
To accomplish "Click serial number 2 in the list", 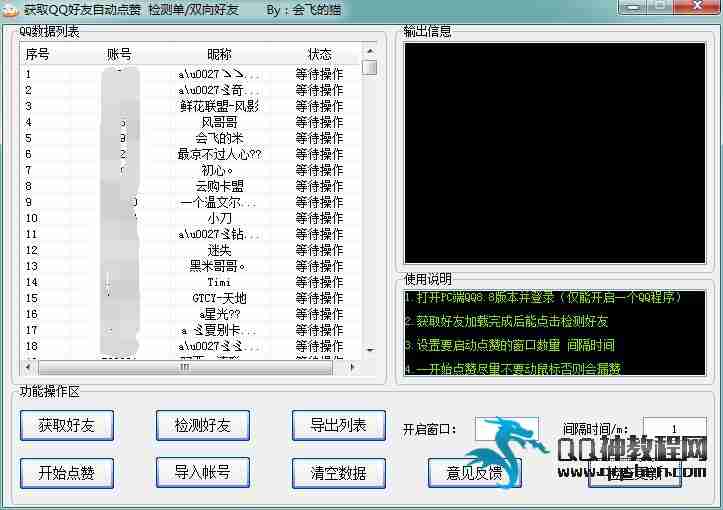I will pyautogui.click(x=28, y=90).
